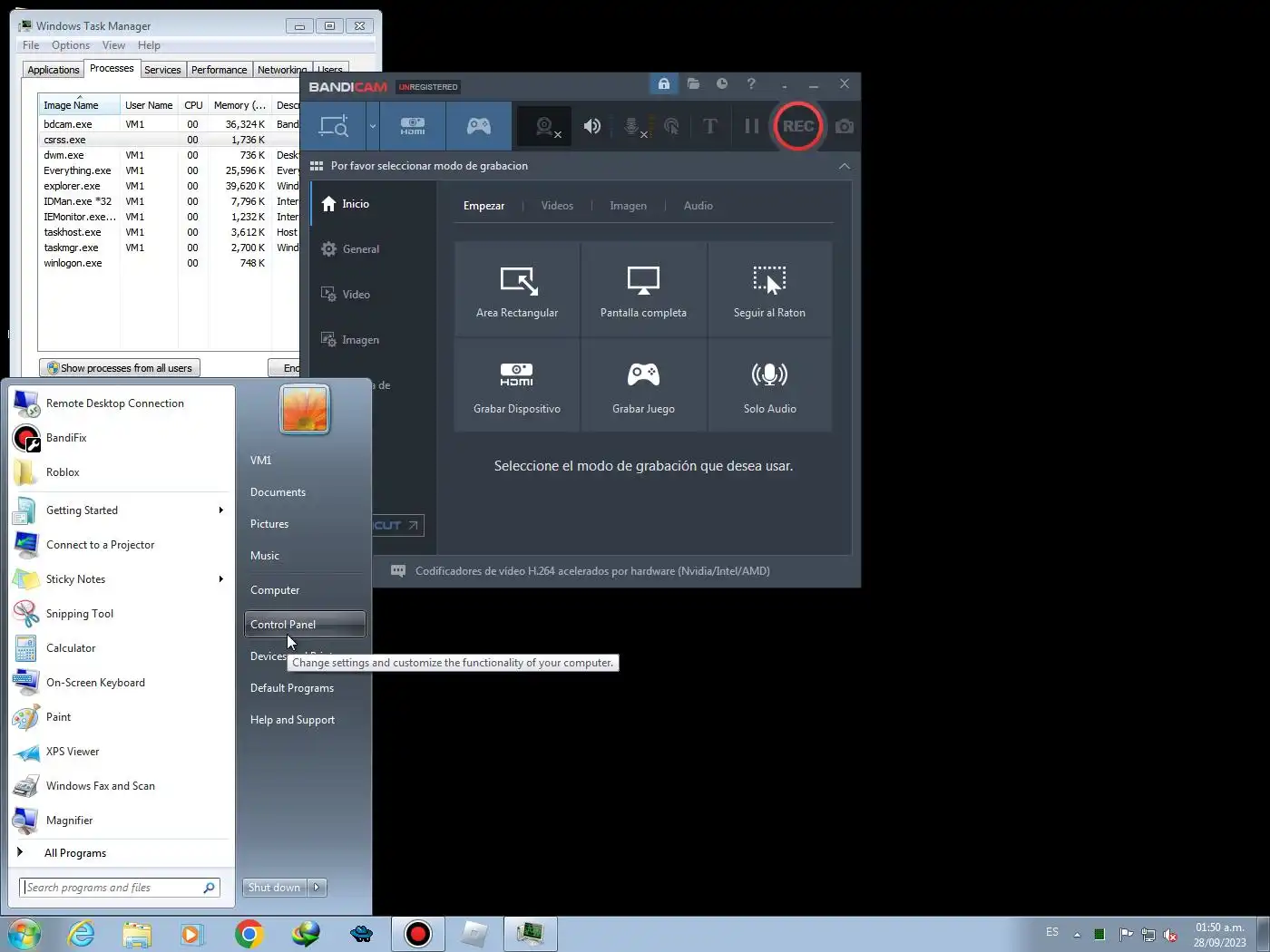Open Roblox folder from Start menu
This screenshot has height=952, width=1270.
(121, 472)
